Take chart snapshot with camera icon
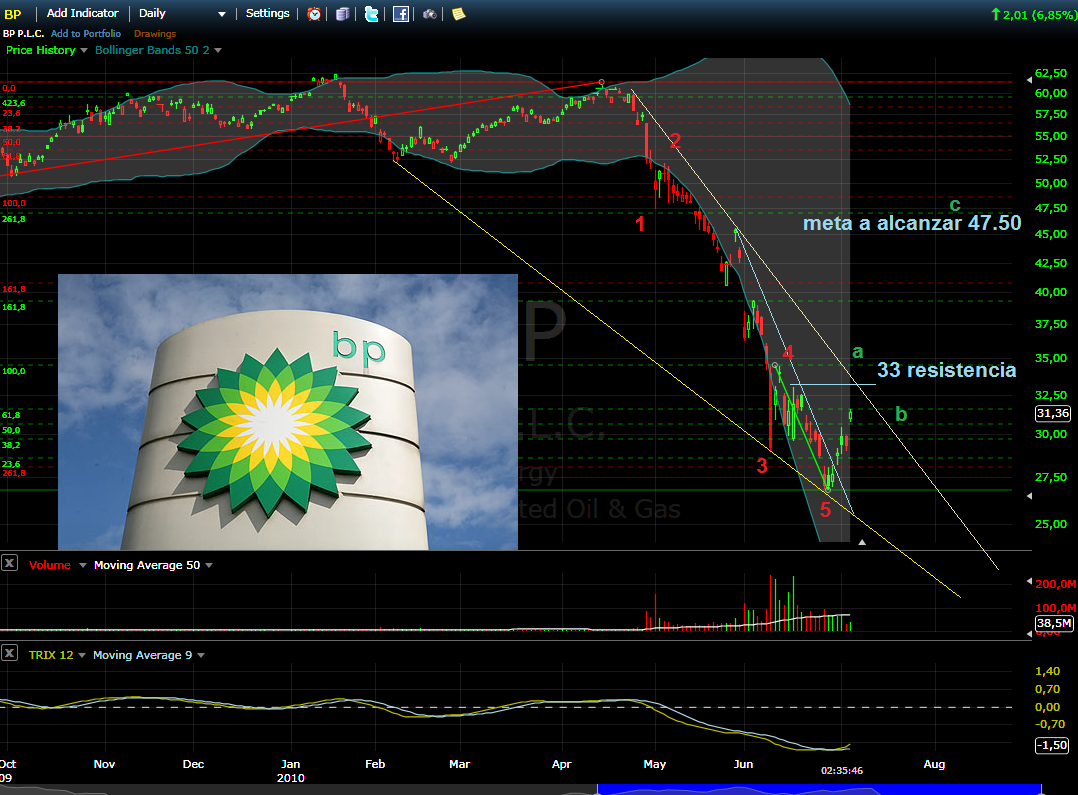This screenshot has height=795, width=1078. click(430, 14)
